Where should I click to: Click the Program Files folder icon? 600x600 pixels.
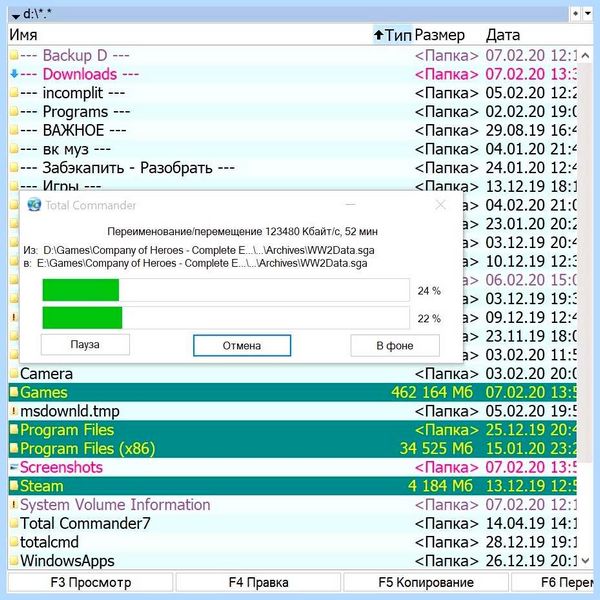[x=14, y=430]
